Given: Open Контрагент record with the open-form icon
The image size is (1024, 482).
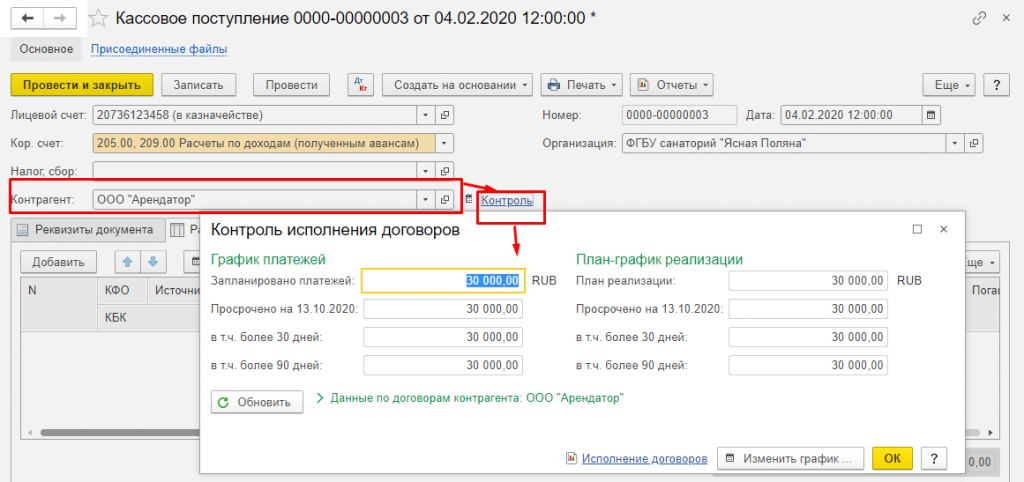Looking at the screenshot, I should pos(446,199).
